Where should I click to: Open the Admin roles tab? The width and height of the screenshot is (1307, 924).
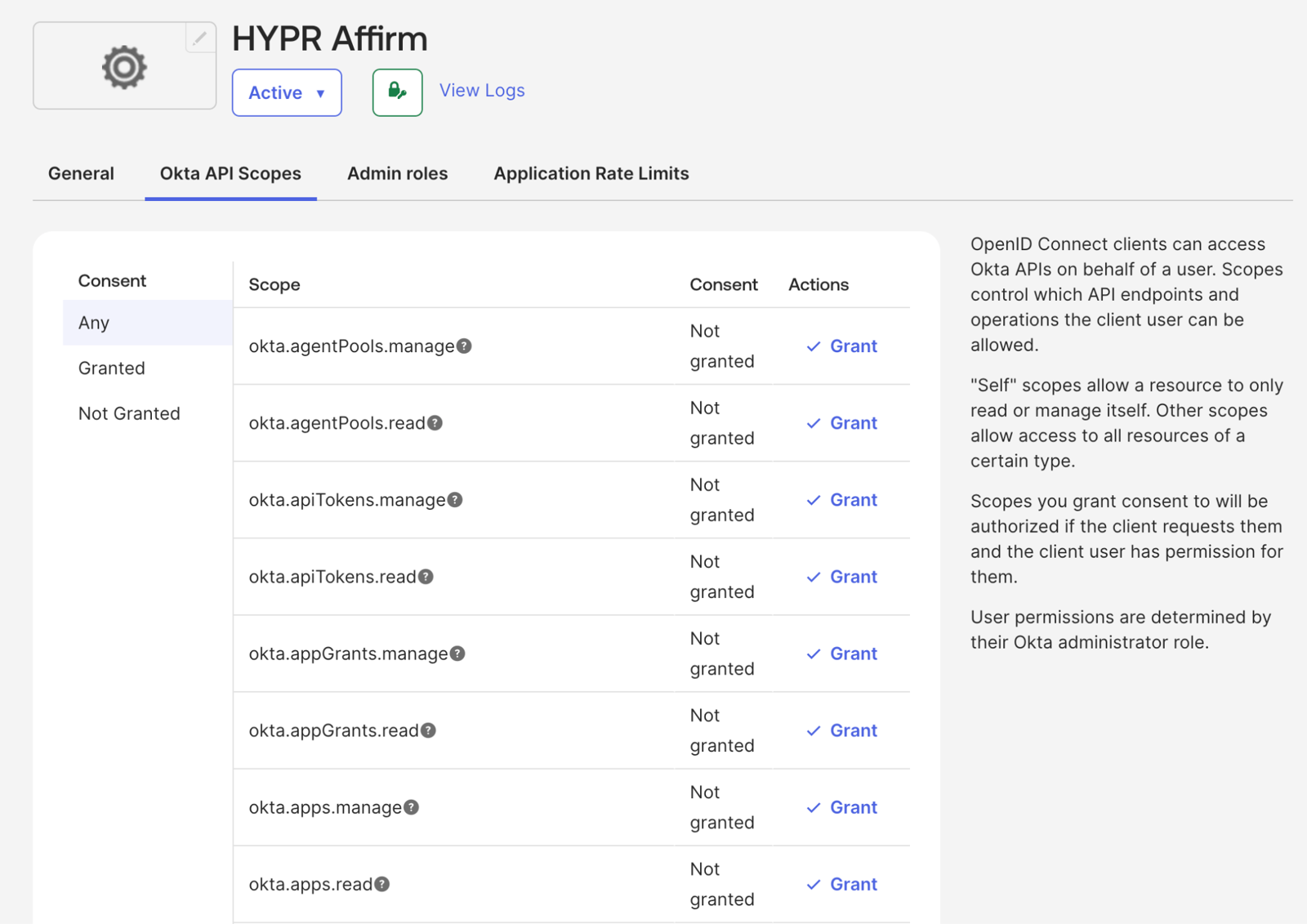(397, 173)
